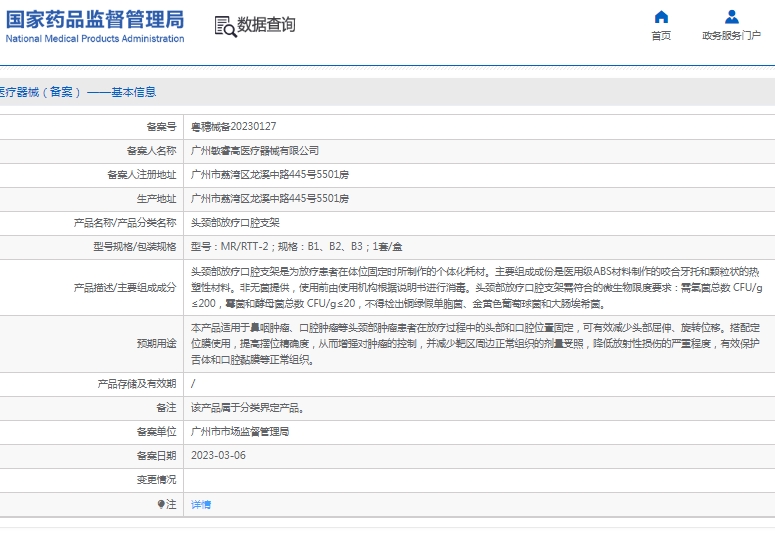Click the 首页 text link
This screenshot has height=535, width=775.
tap(661, 36)
